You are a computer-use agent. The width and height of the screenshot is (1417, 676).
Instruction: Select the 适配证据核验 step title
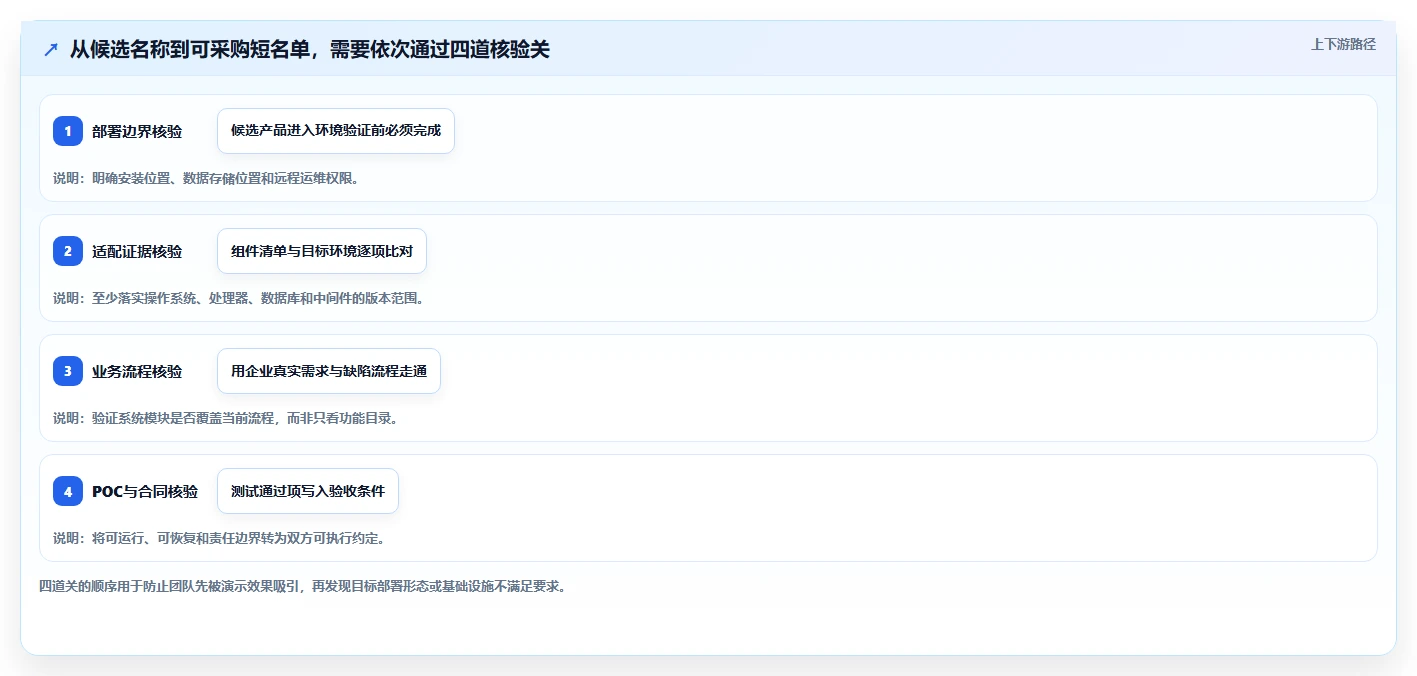pos(137,251)
